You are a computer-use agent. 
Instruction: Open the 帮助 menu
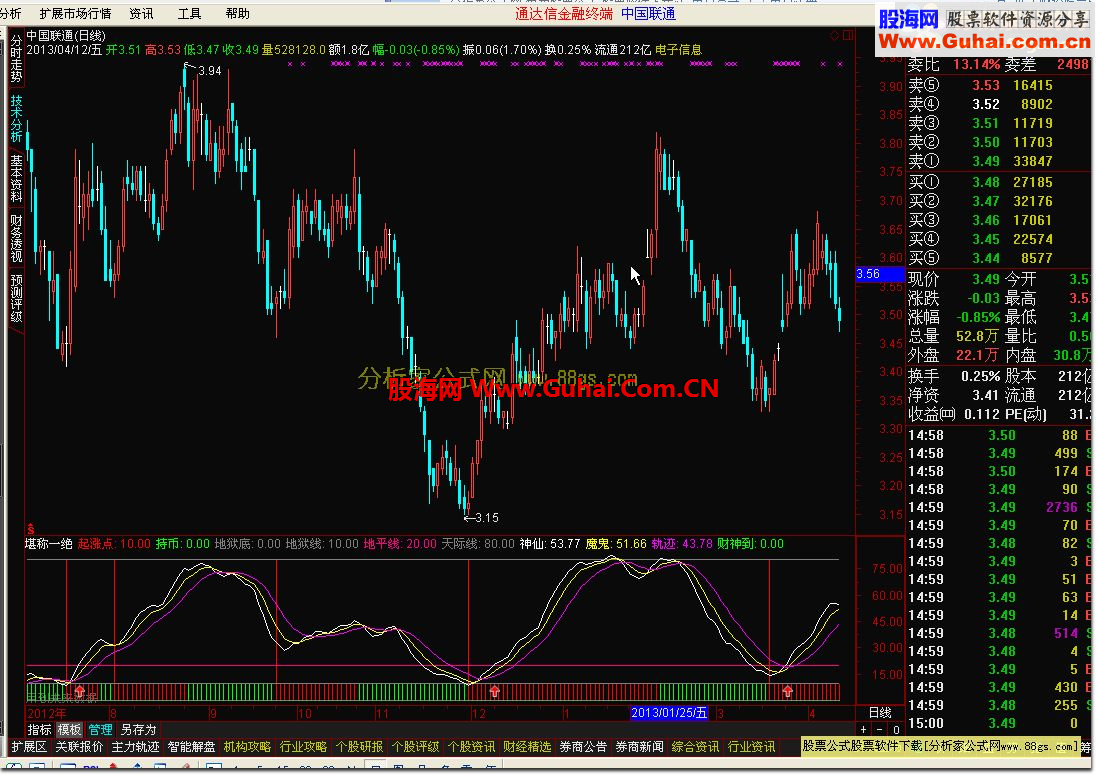[238, 13]
